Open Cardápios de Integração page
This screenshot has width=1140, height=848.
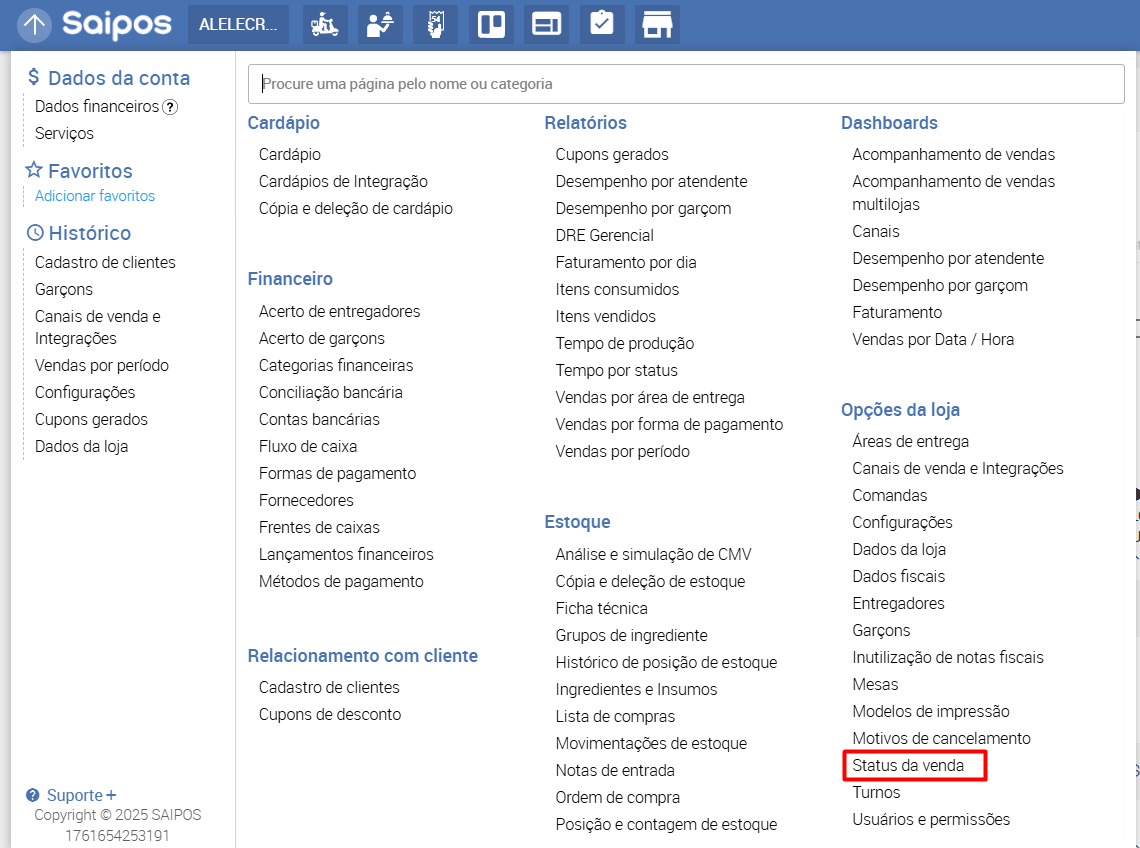click(343, 181)
